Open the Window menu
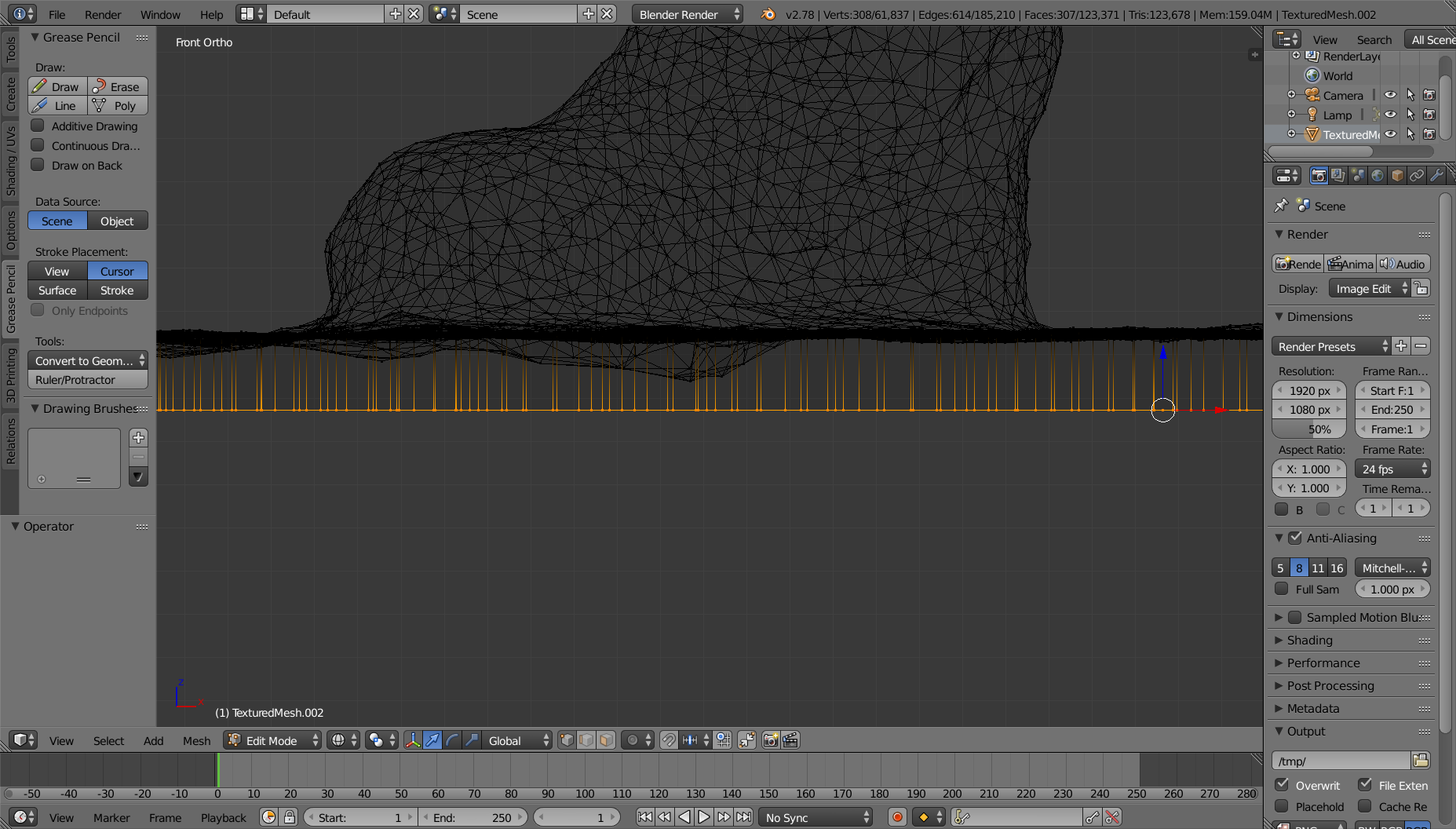The image size is (1456, 829). (x=160, y=14)
